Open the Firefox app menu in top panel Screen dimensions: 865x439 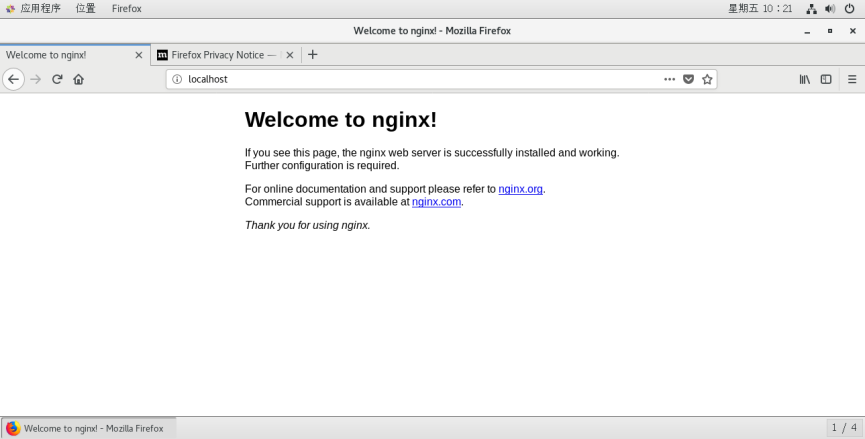126,8
